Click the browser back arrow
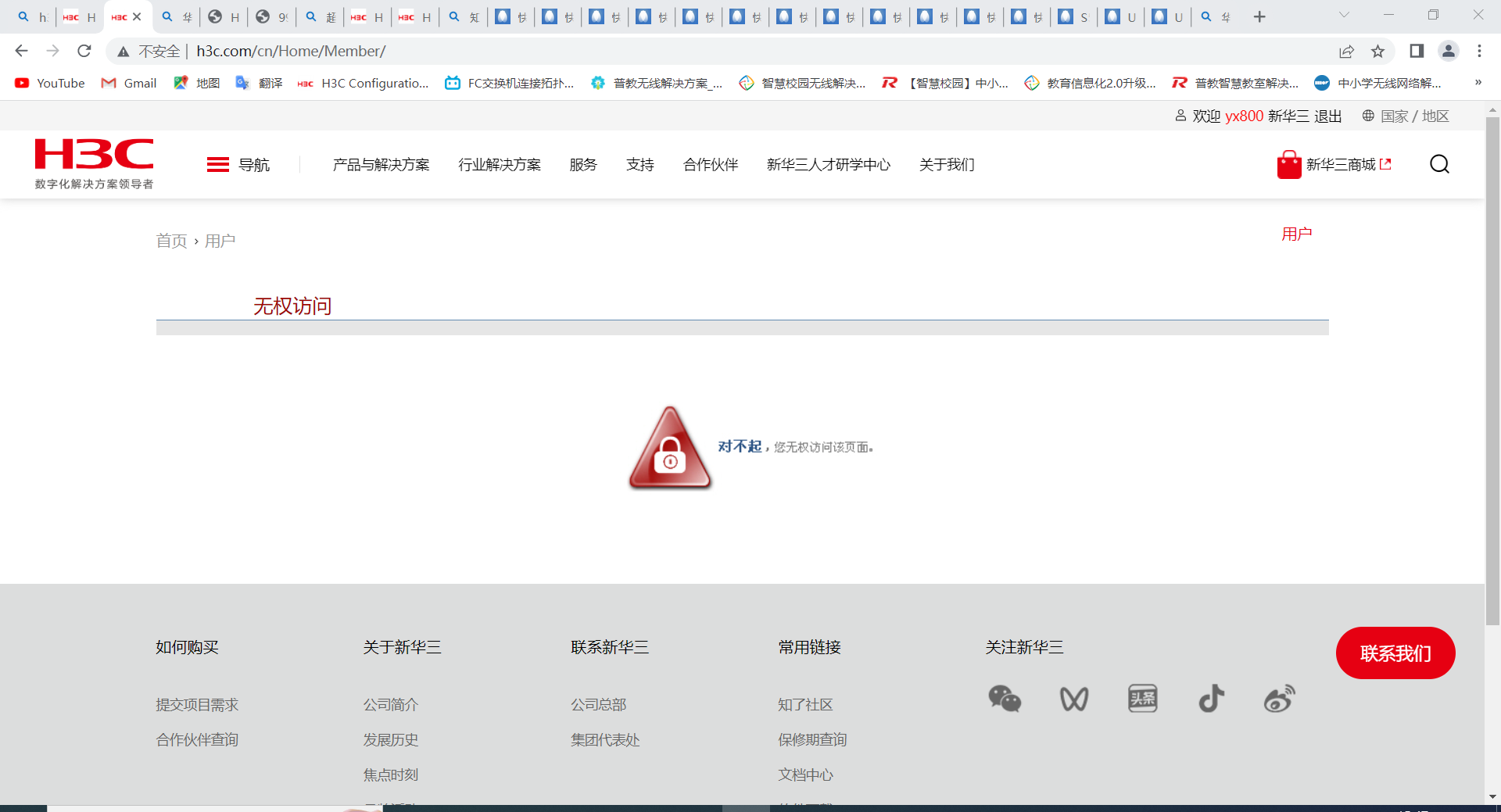Viewport: 1501px width, 812px height. click(x=21, y=51)
